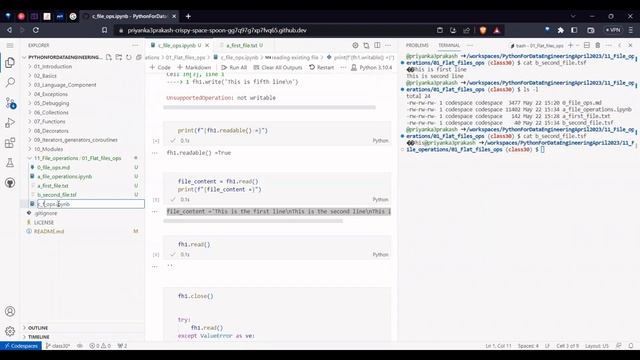The image size is (640, 360).
Task: Collapse all folders in Explorer
Action: [x=138, y=57]
